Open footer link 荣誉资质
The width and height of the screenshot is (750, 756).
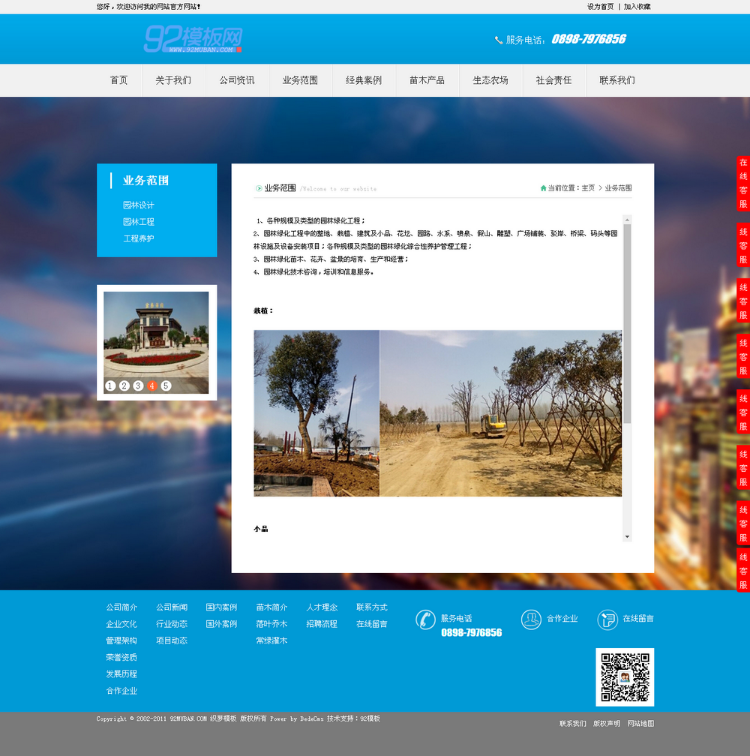[121, 658]
